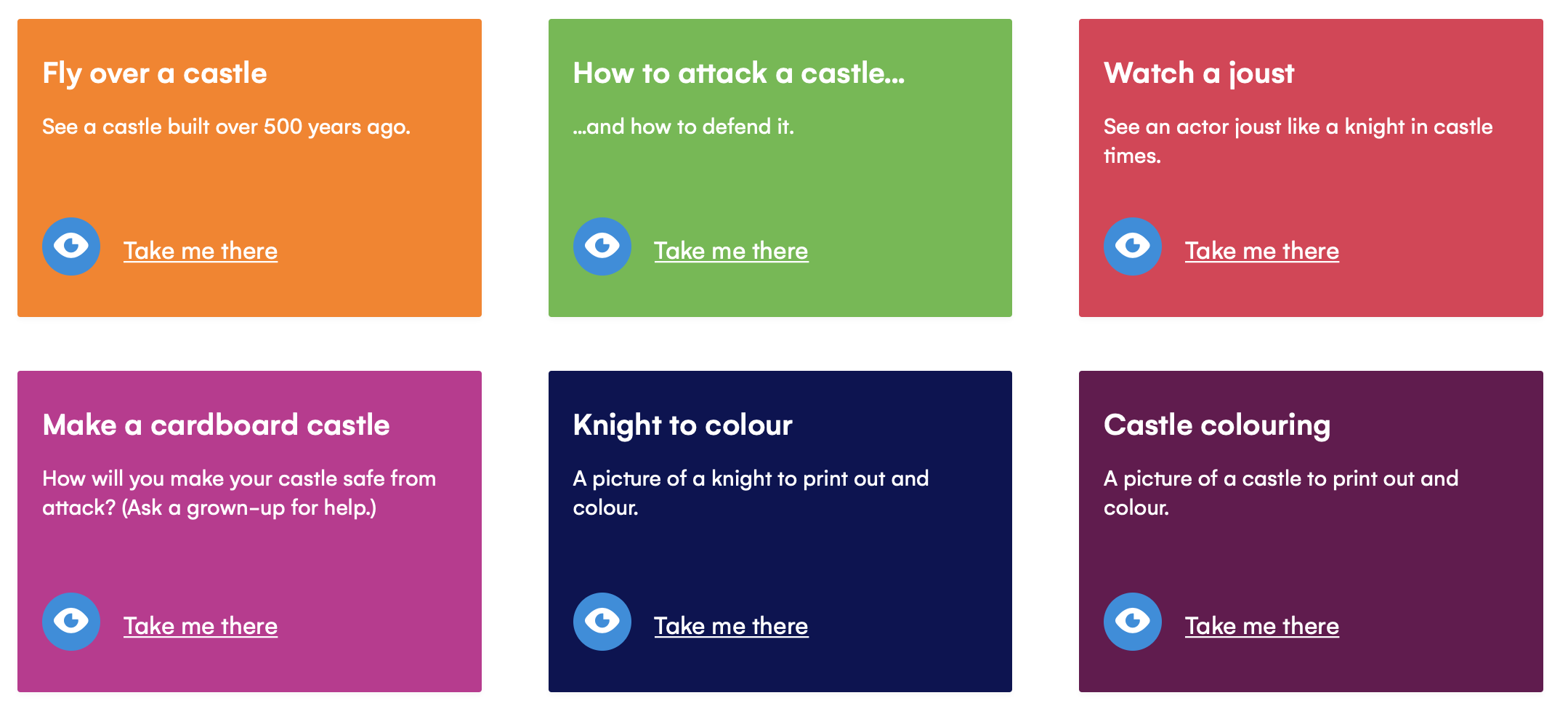This screenshot has width=1568, height=714.
Task: Click eye icon in Castle colouring card
Action: click(x=1132, y=622)
